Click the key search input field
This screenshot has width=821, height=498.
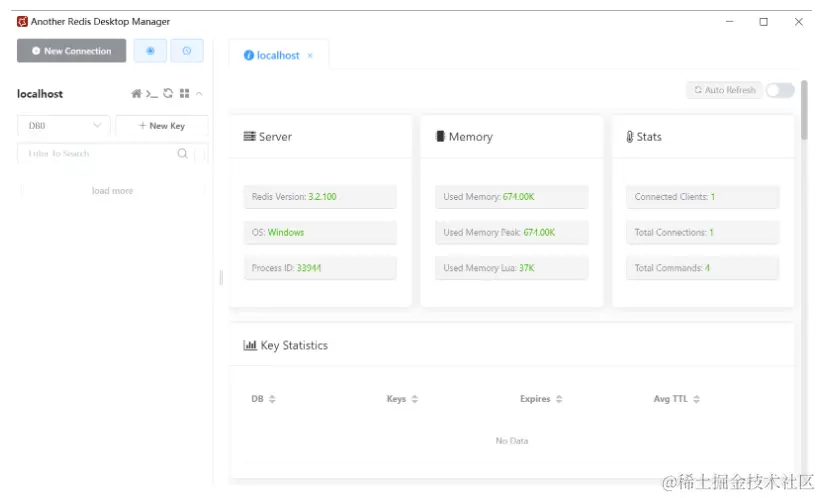click(x=97, y=153)
